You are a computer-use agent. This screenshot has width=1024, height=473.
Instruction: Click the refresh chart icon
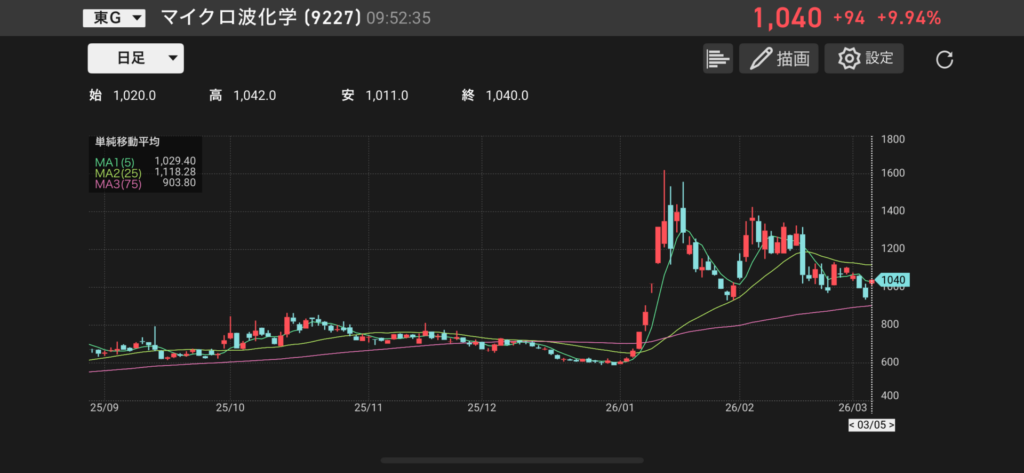pos(944,59)
